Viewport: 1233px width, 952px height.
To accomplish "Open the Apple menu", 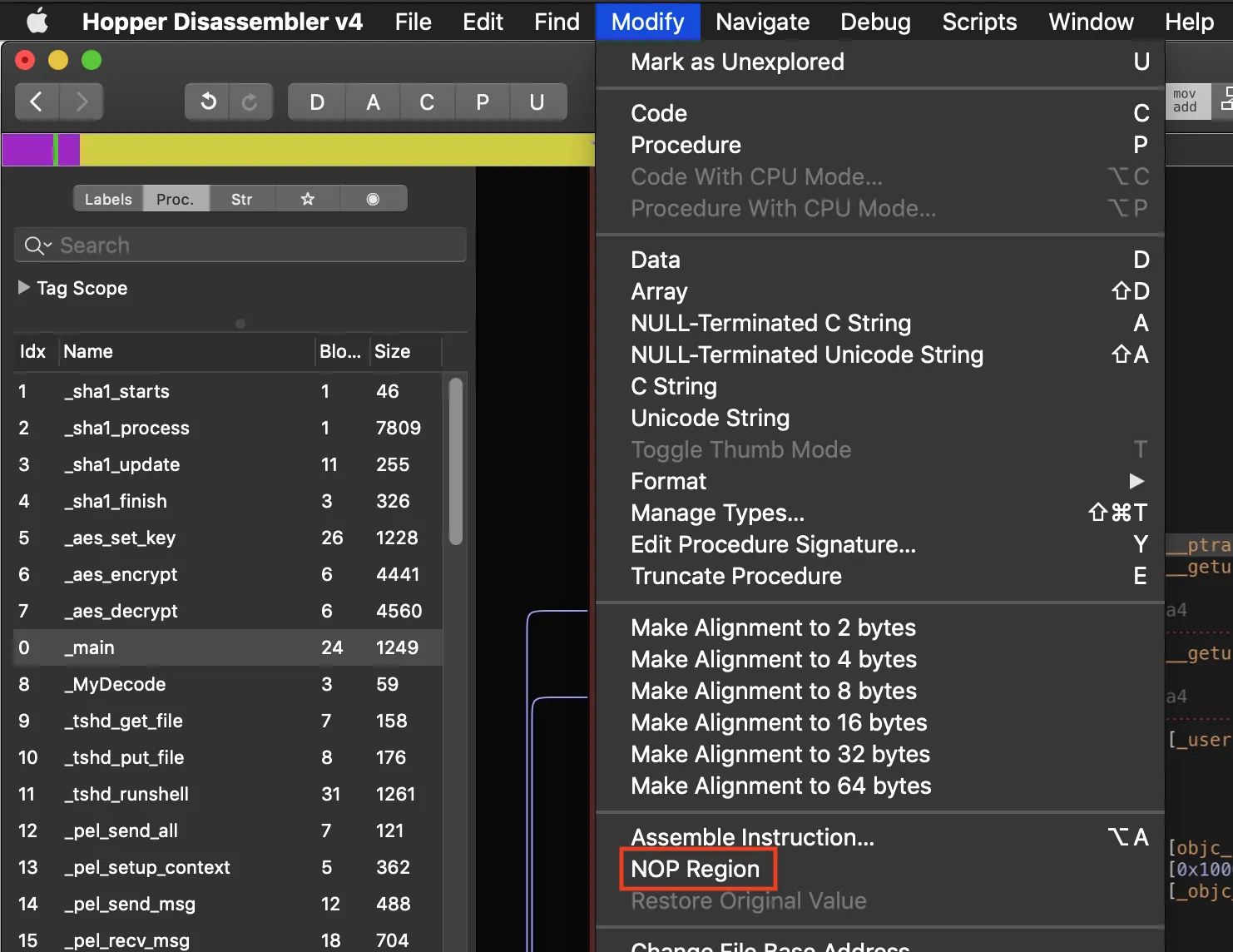I will (37, 22).
